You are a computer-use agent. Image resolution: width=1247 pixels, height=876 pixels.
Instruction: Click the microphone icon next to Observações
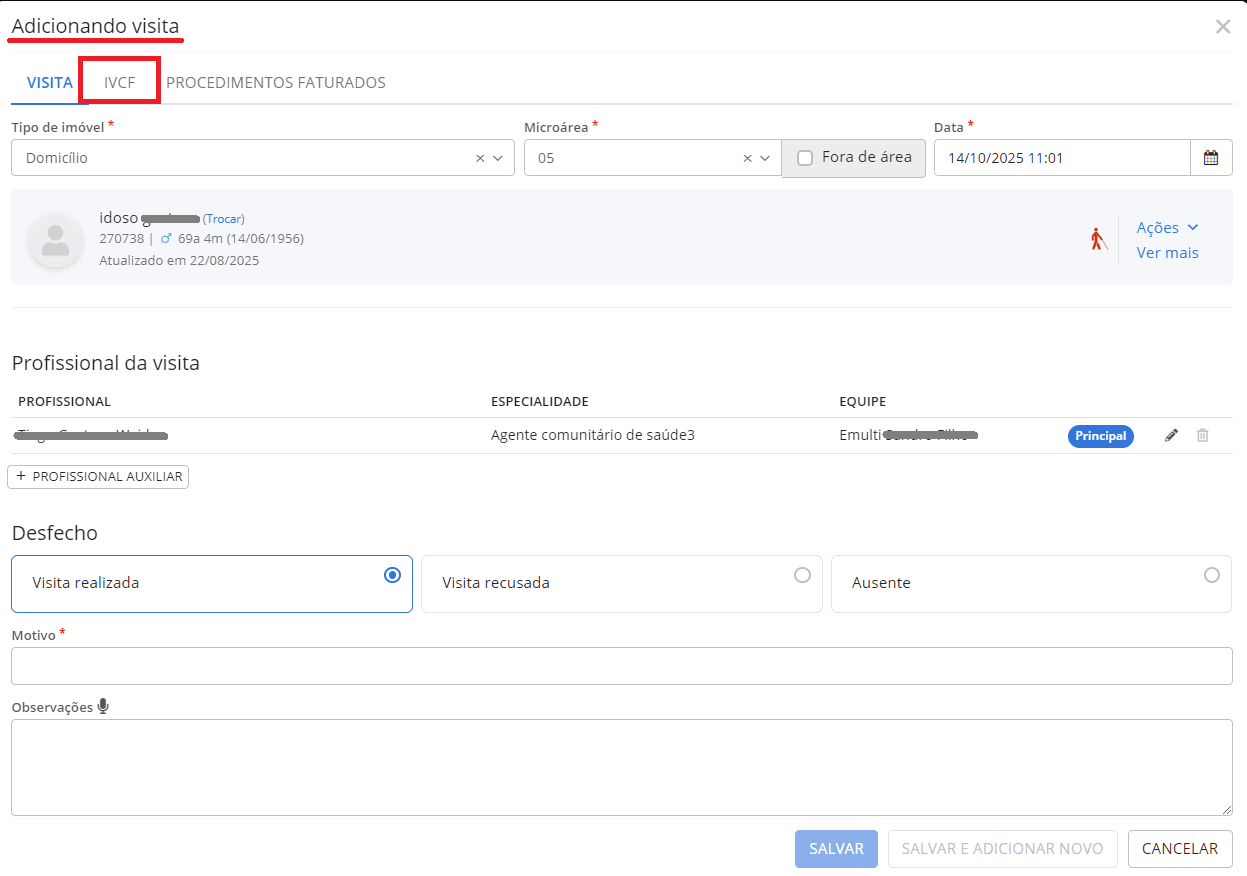[x=103, y=707]
